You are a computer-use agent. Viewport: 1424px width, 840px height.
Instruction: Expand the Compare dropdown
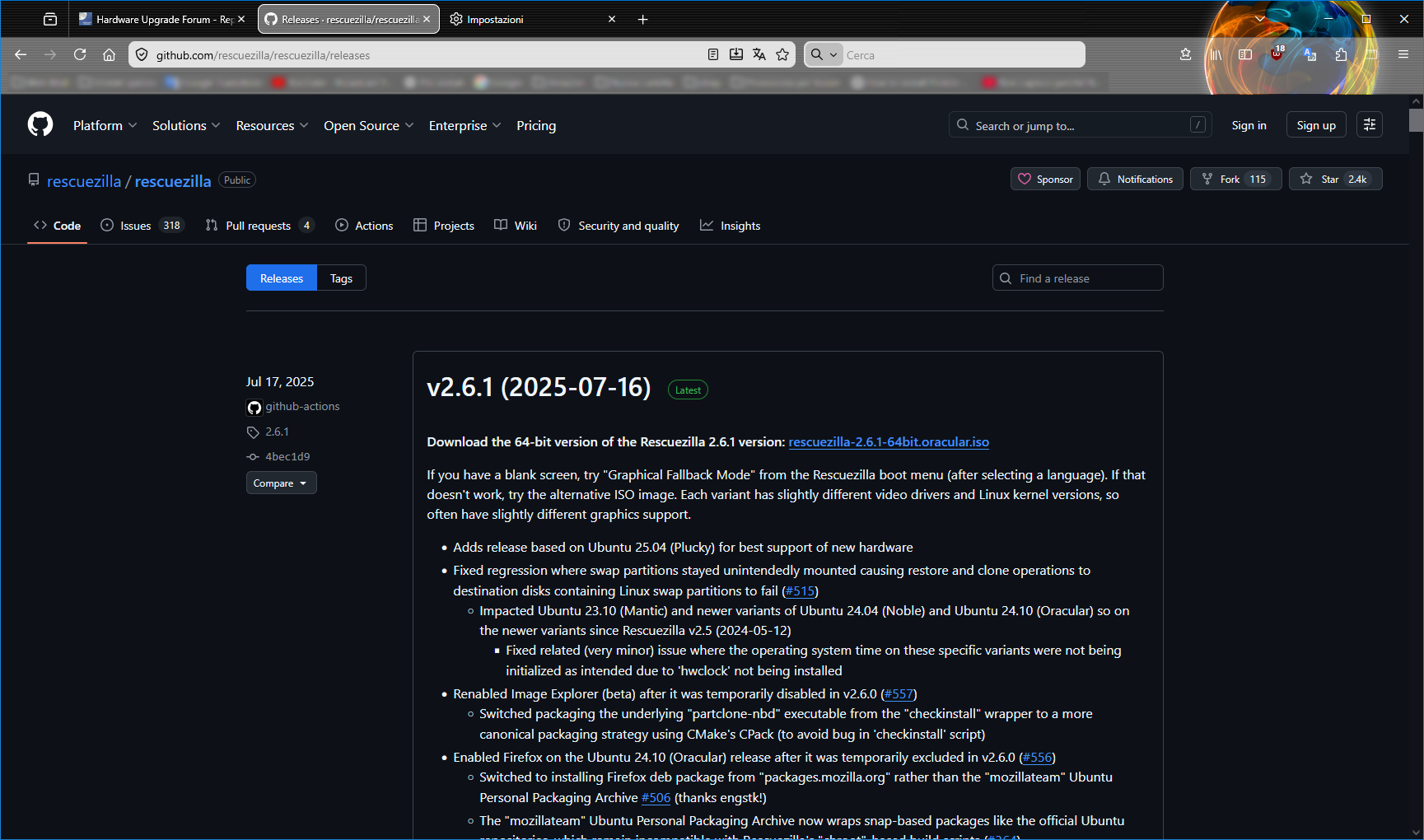click(x=281, y=483)
